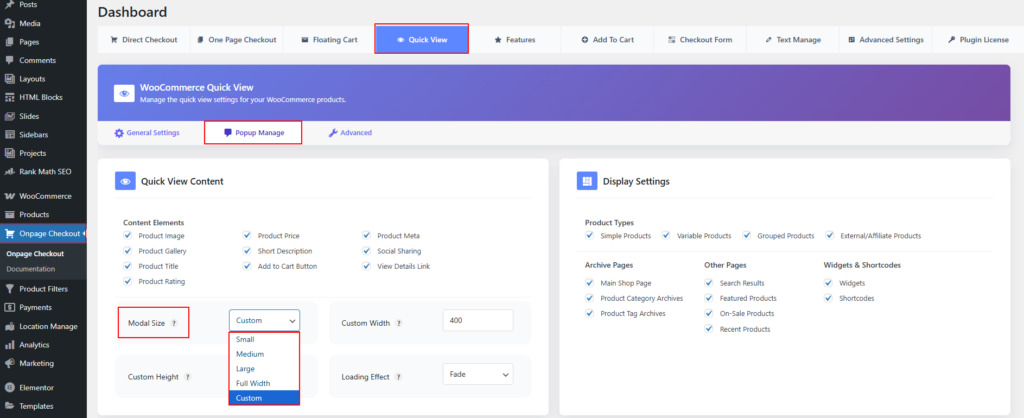This screenshot has height=418, width=1024.
Task: Open the General Settings sub-tab
Action: (x=147, y=133)
